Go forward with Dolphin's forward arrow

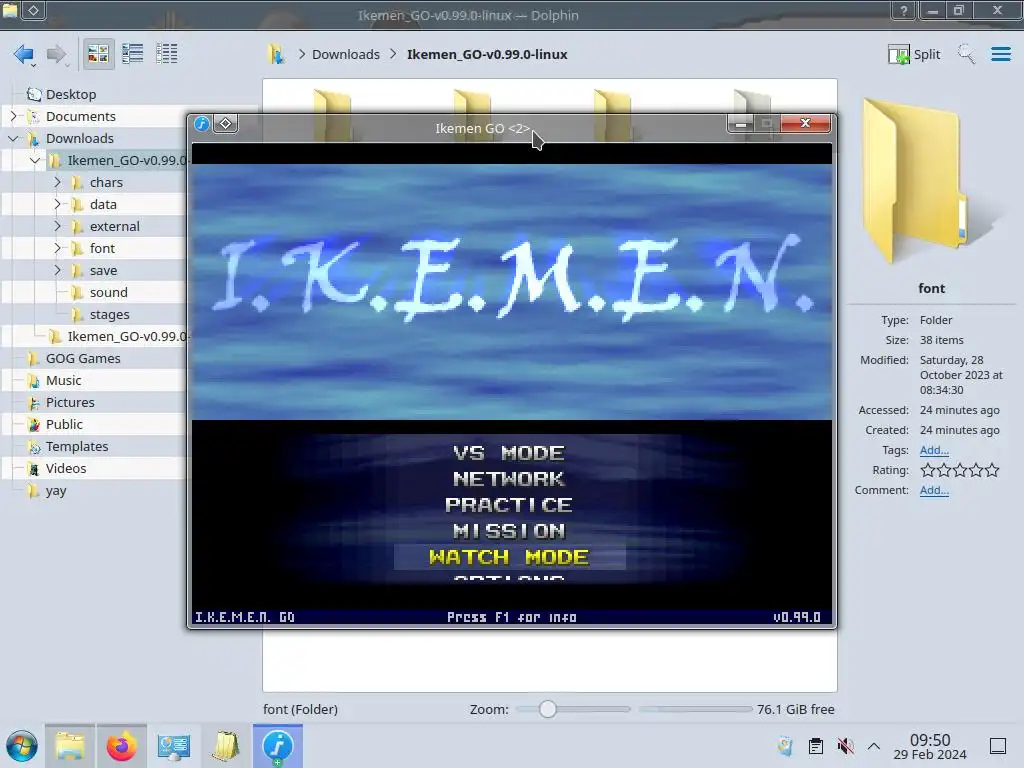pos(57,54)
